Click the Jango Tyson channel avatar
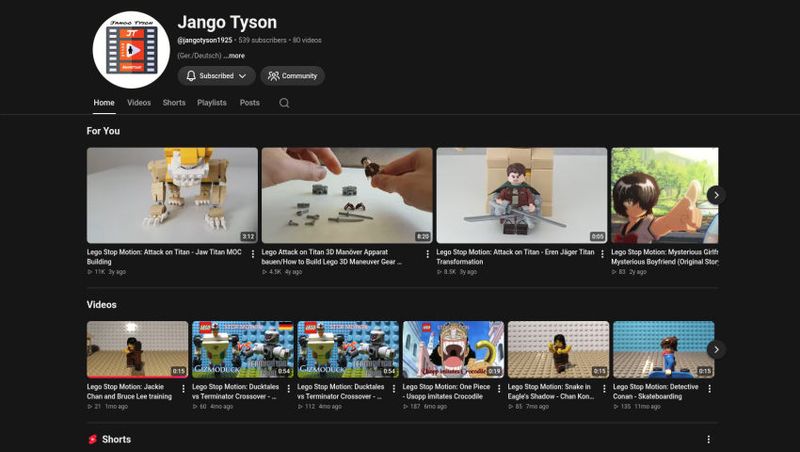800x452 pixels. 131,50
